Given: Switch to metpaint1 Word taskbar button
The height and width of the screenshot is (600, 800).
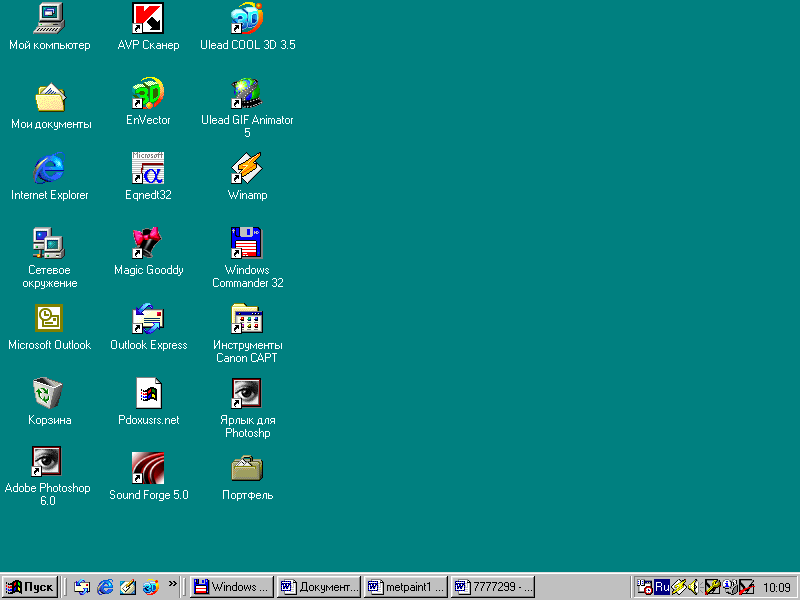Looking at the screenshot, I should pos(406,587).
